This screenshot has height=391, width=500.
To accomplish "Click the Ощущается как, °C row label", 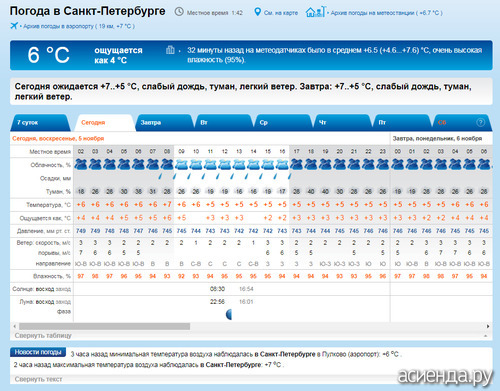I will pos(45,218).
